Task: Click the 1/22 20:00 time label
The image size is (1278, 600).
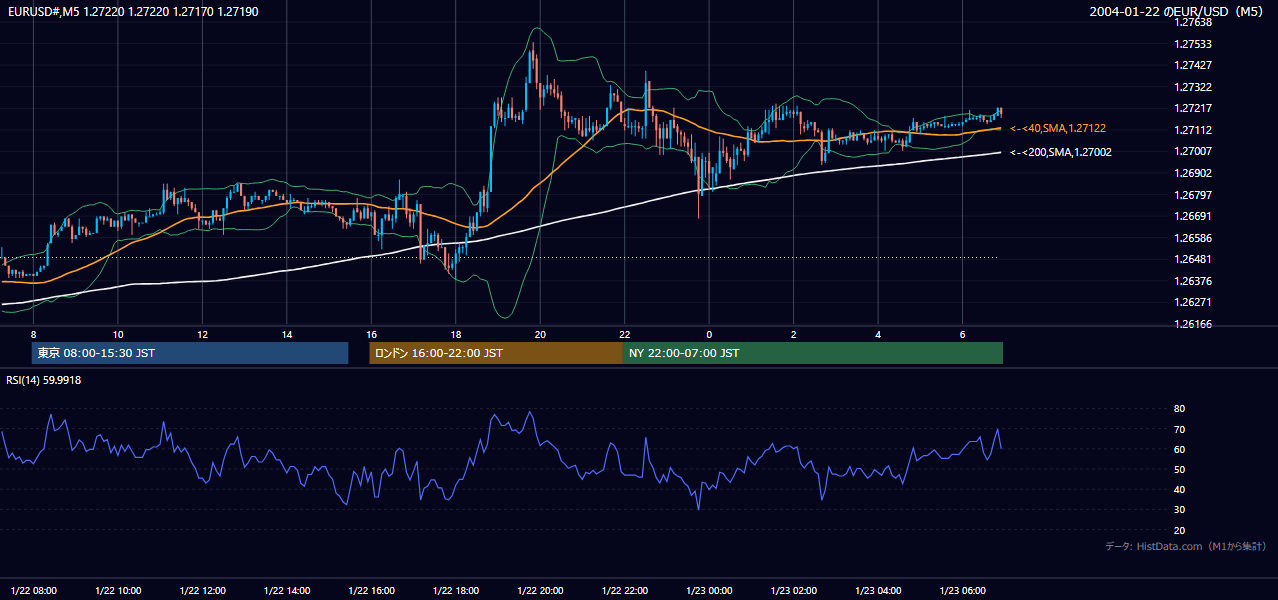Action: pyautogui.click(x=540, y=590)
